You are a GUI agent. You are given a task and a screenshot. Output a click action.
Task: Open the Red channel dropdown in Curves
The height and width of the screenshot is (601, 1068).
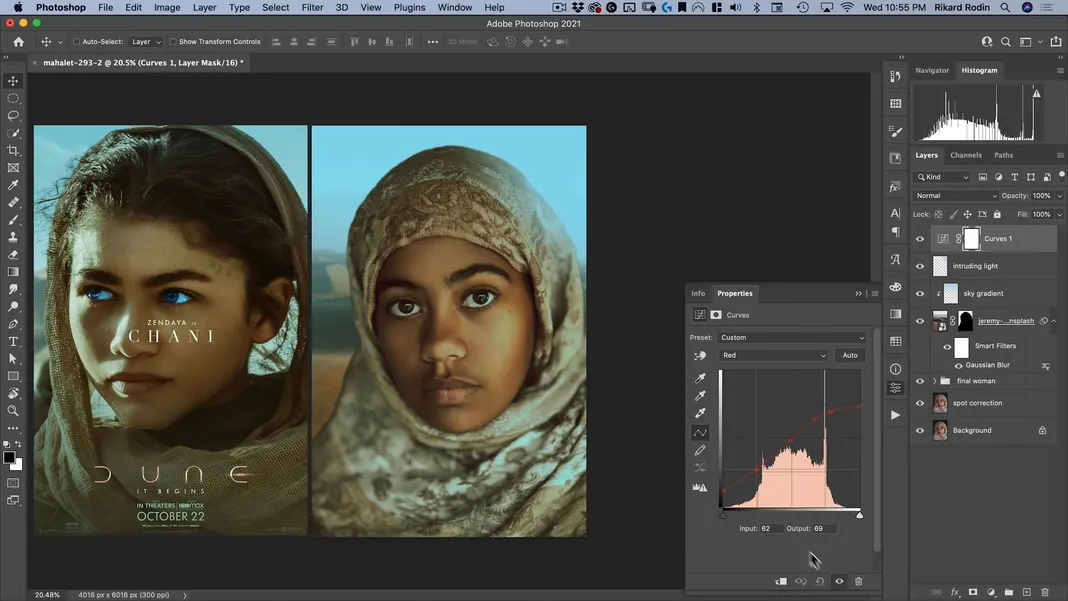coord(774,355)
